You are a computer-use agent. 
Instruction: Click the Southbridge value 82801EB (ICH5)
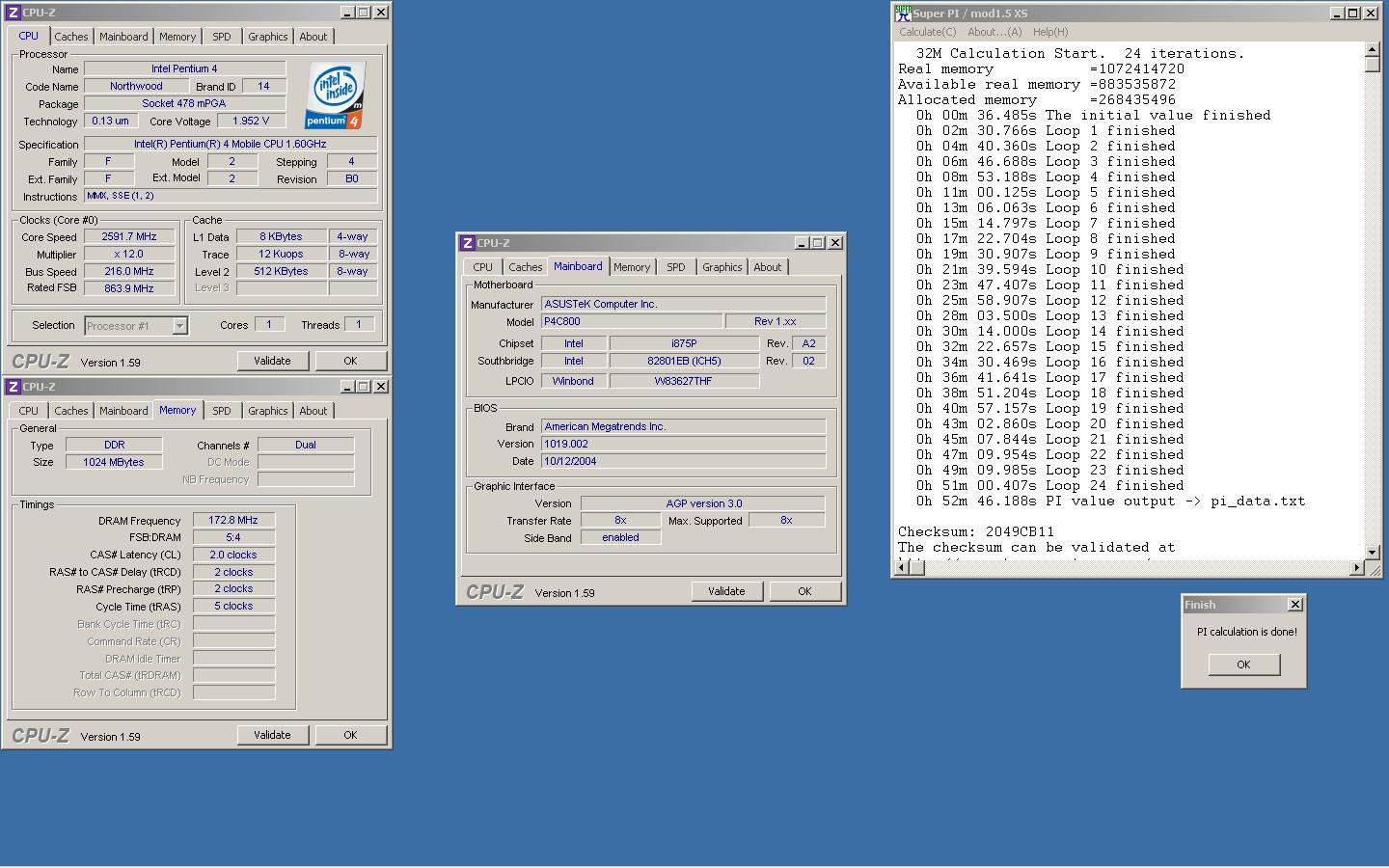pyautogui.click(x=684, y=361)
